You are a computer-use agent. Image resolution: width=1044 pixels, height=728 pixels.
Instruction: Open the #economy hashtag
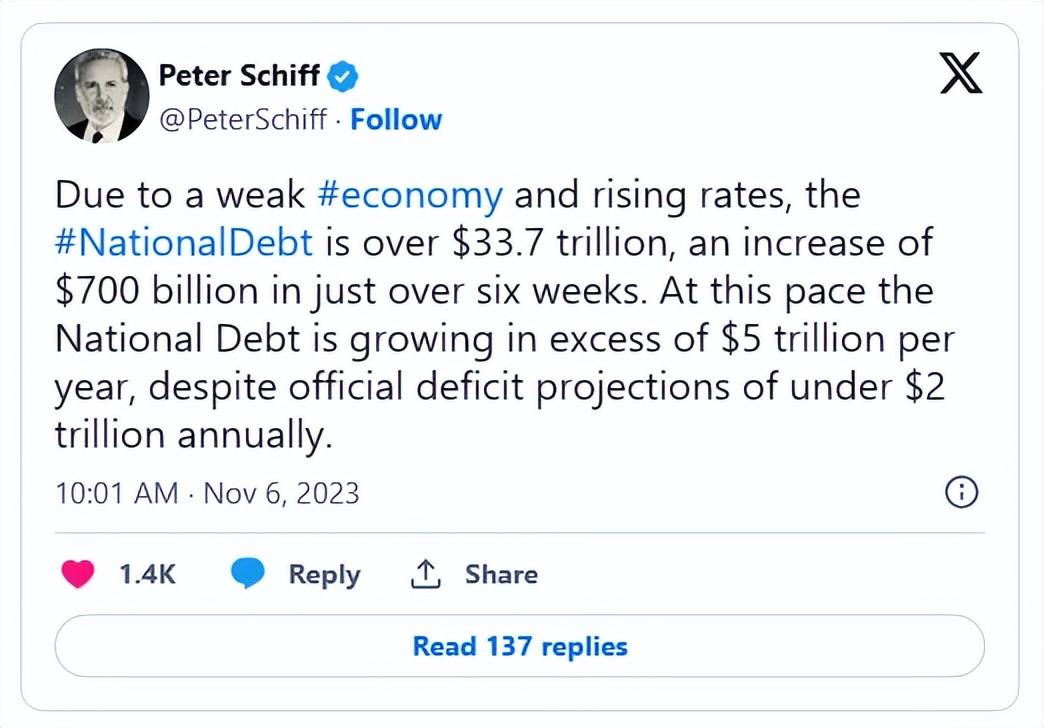(x=409, y=194)
